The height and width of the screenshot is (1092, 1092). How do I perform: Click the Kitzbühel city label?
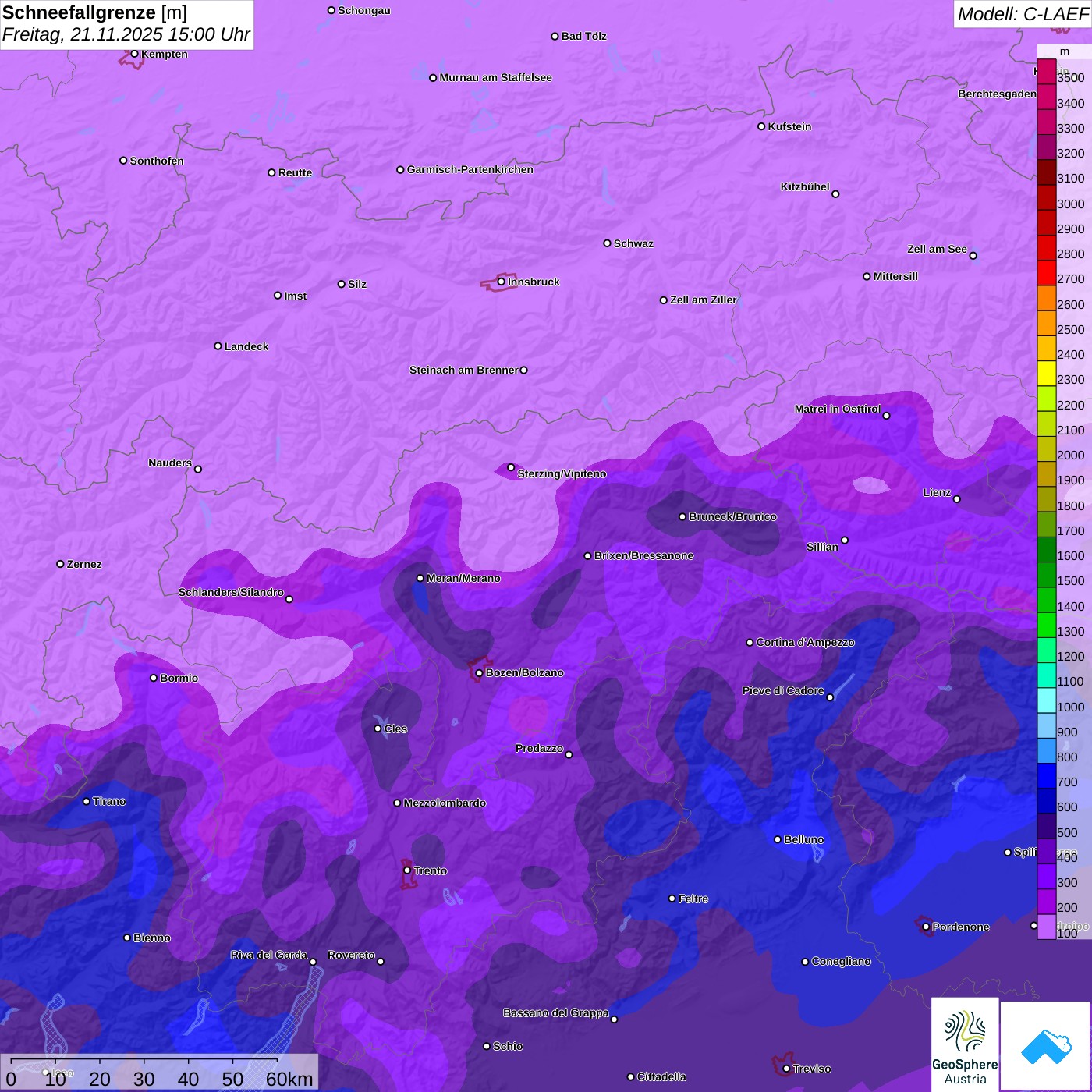tap(805, 186)
